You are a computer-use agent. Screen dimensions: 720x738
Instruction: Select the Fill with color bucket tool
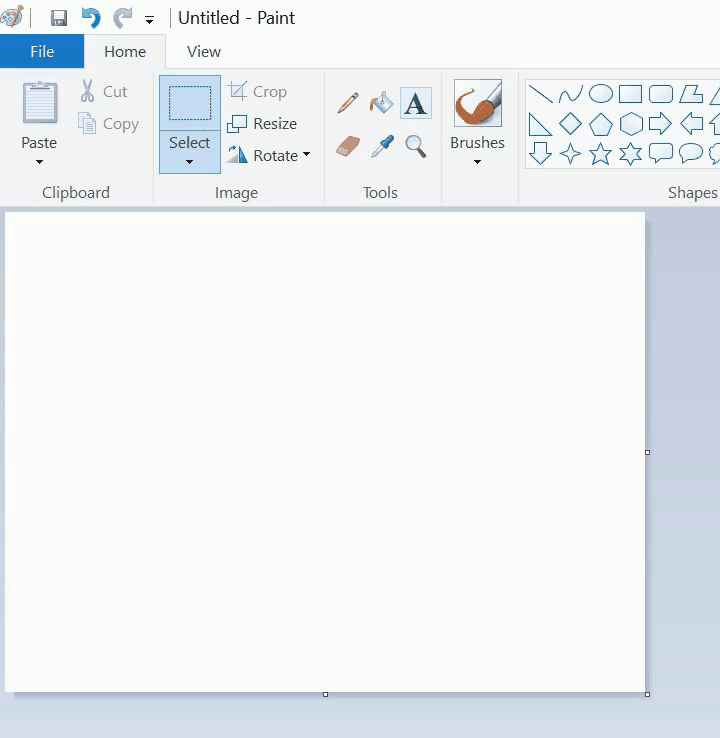381,103
